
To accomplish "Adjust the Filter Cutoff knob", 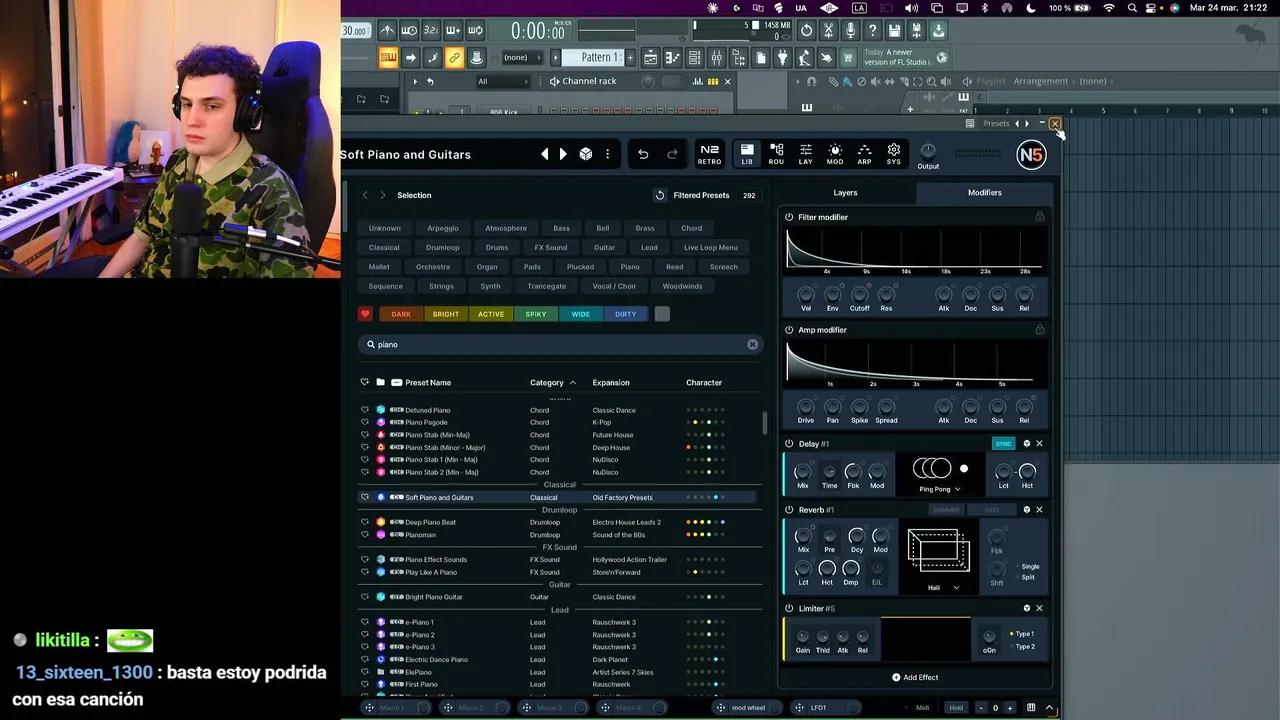I will [859, 295].
